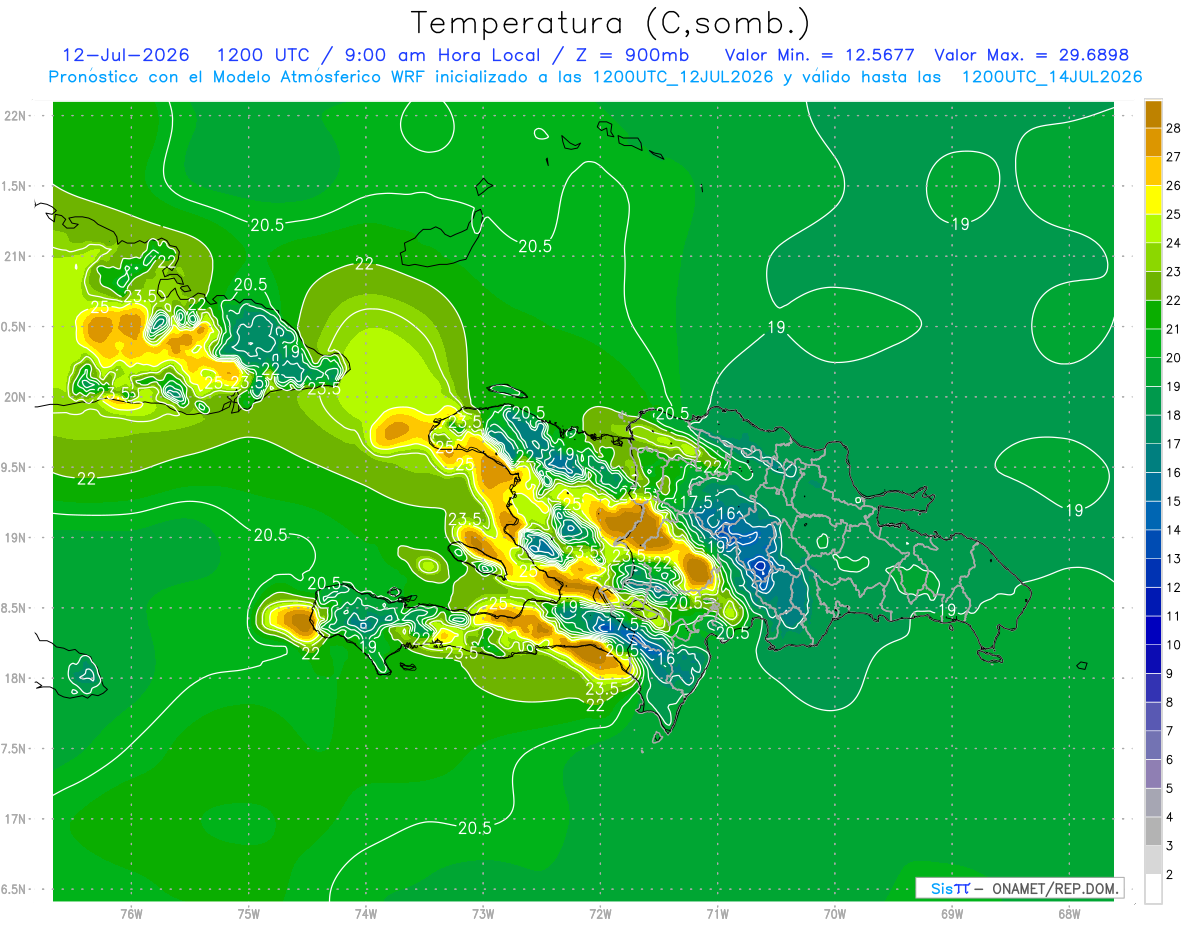1200x927 pixels.
Task: Click the '72W' longitude axis label
Action: click(600, 913)
